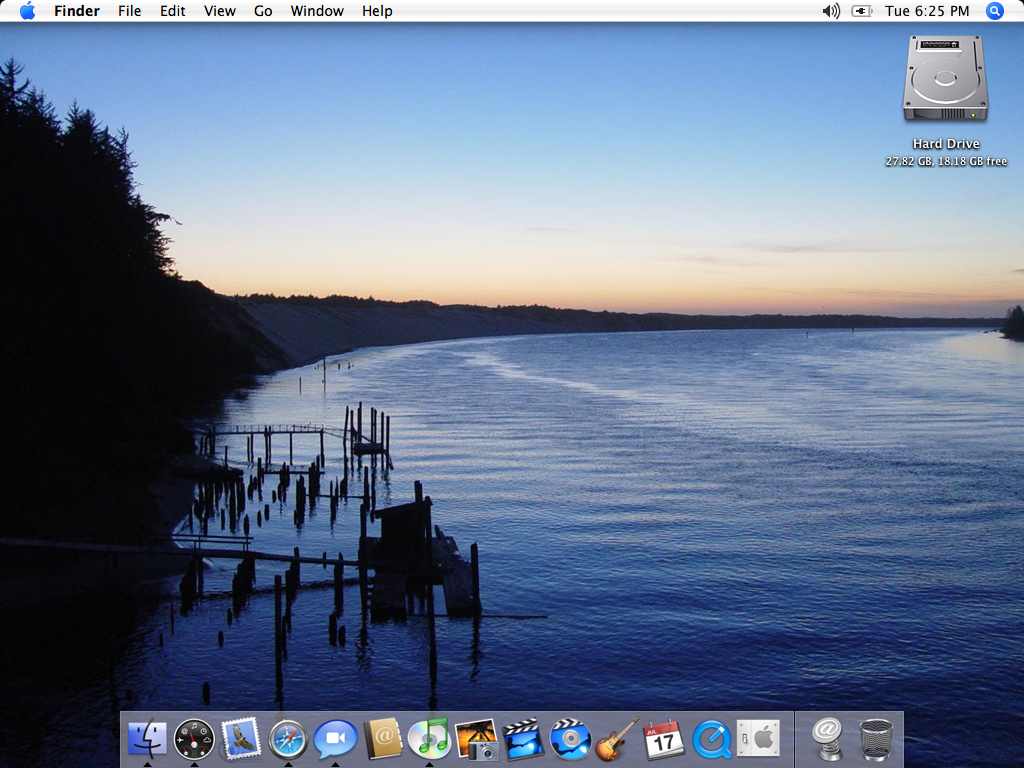Open the Trash in the Dock
The width and height of the screenshot is (1024, 768).
876,740
